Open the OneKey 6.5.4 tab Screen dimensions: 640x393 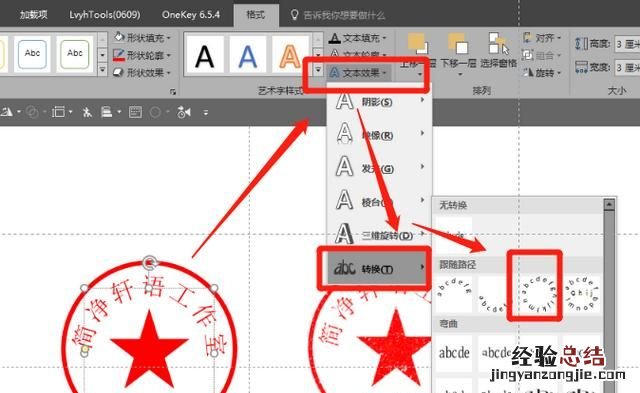[x=191, y=15]
